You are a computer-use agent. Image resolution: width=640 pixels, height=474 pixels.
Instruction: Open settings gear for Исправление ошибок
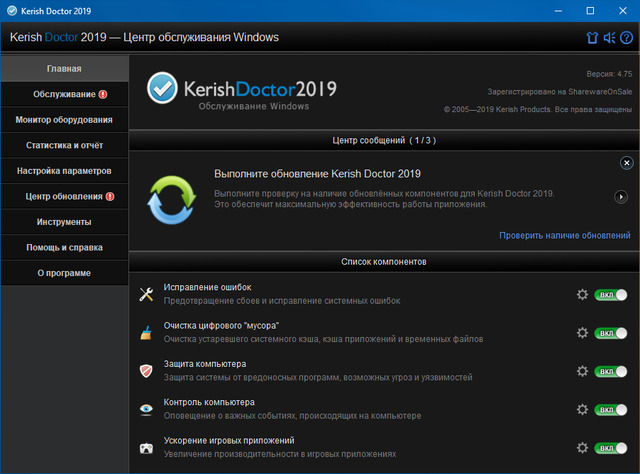pyautogui.click(x=583, y=294)
